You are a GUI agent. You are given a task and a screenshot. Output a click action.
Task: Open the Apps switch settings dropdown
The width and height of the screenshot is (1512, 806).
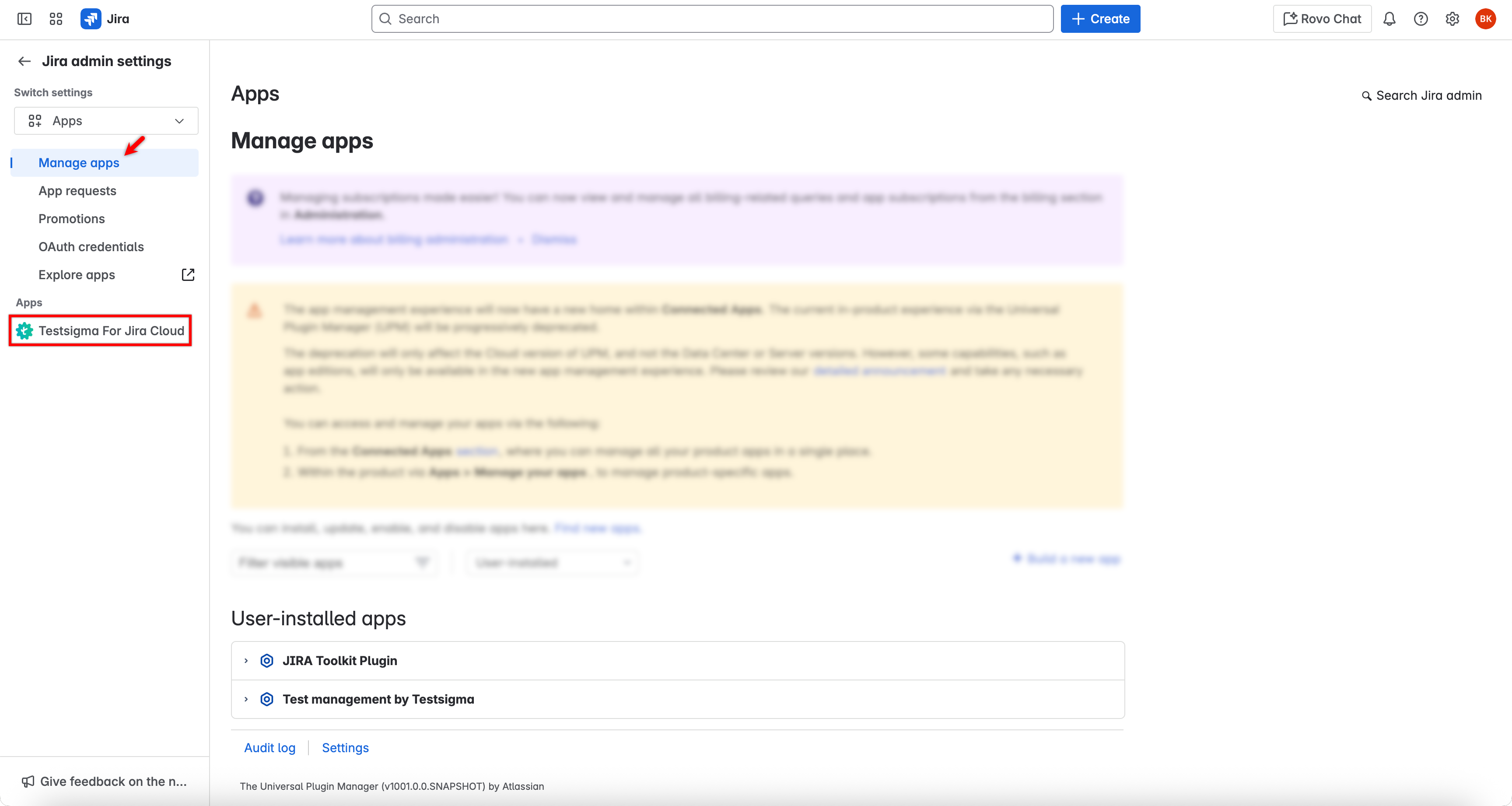point(105,120)
